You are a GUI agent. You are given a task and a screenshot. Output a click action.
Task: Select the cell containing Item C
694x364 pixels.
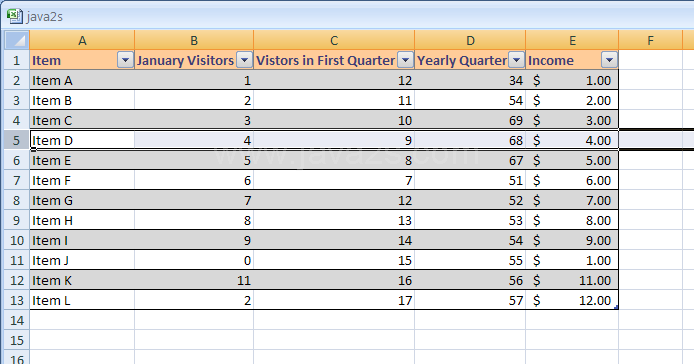pos(82,120)
